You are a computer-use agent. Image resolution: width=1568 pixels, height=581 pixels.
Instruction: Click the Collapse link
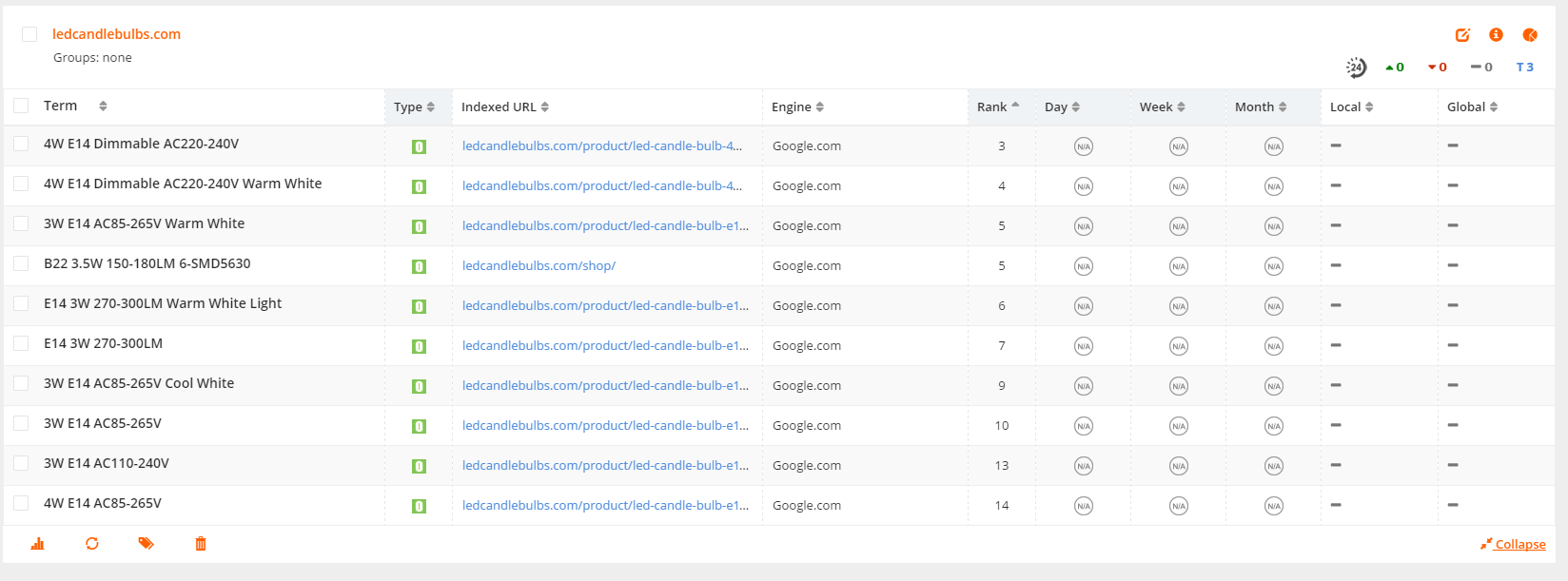tap(1519, 545)
